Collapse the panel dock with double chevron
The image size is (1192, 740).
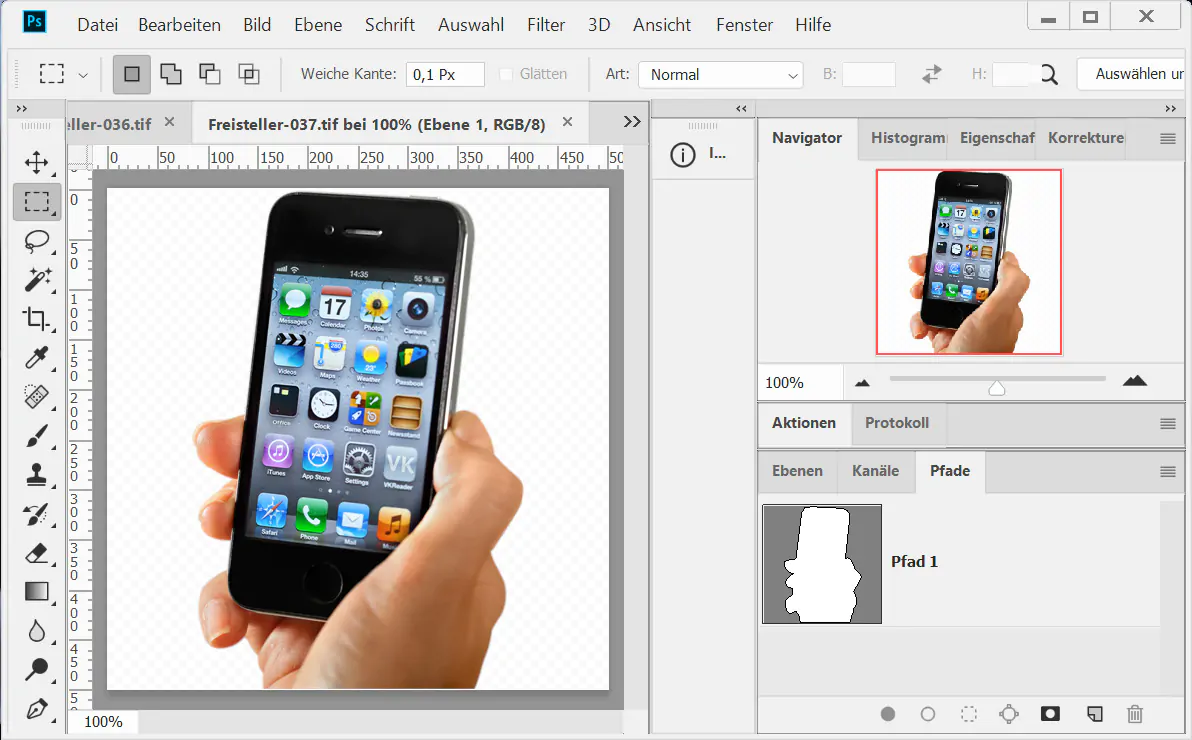click(740, 108)
